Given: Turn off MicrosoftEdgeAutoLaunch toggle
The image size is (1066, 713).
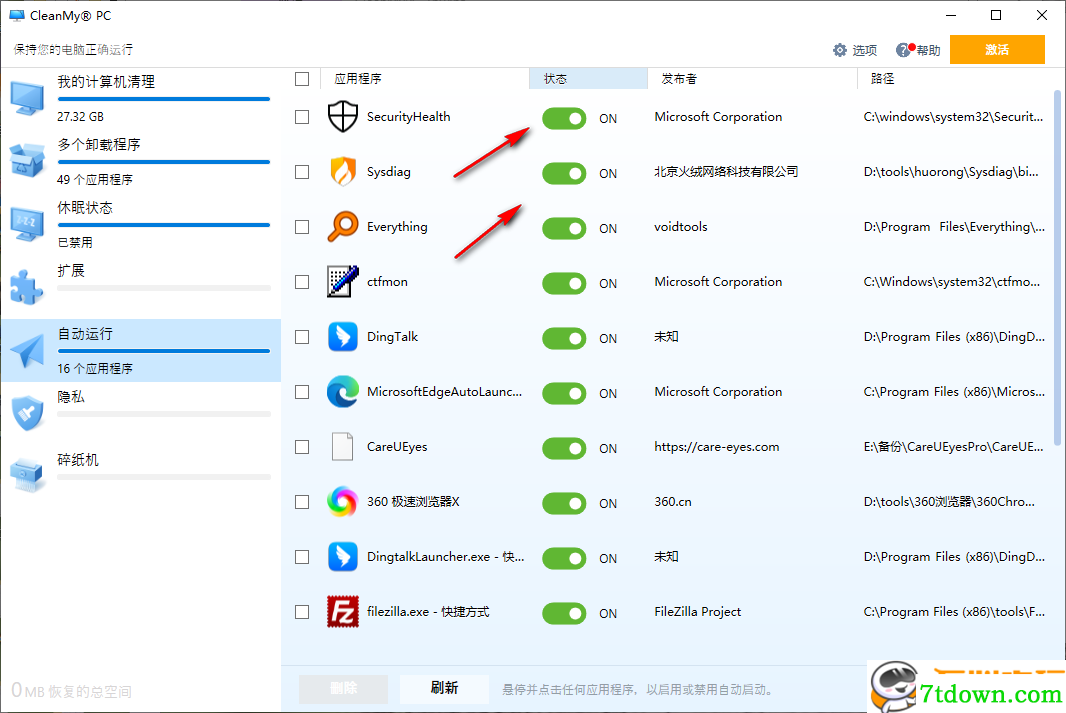Looking at the screenshot, I should coord(564,394).
